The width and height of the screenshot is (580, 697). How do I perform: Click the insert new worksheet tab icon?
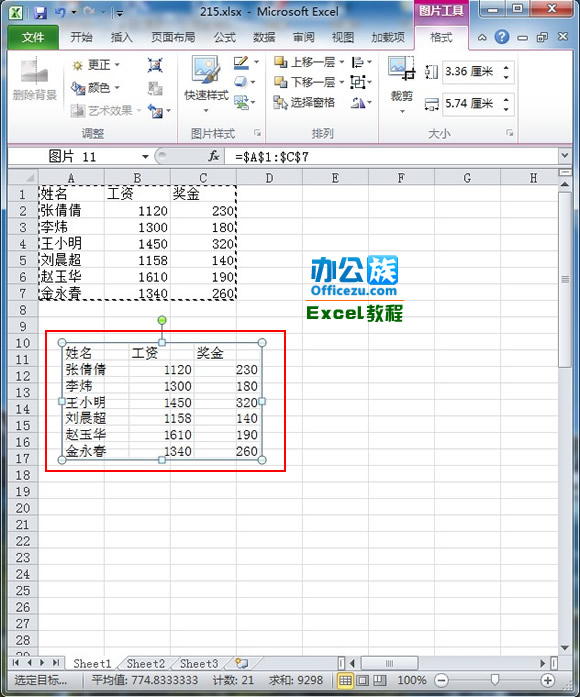[241, 664]
